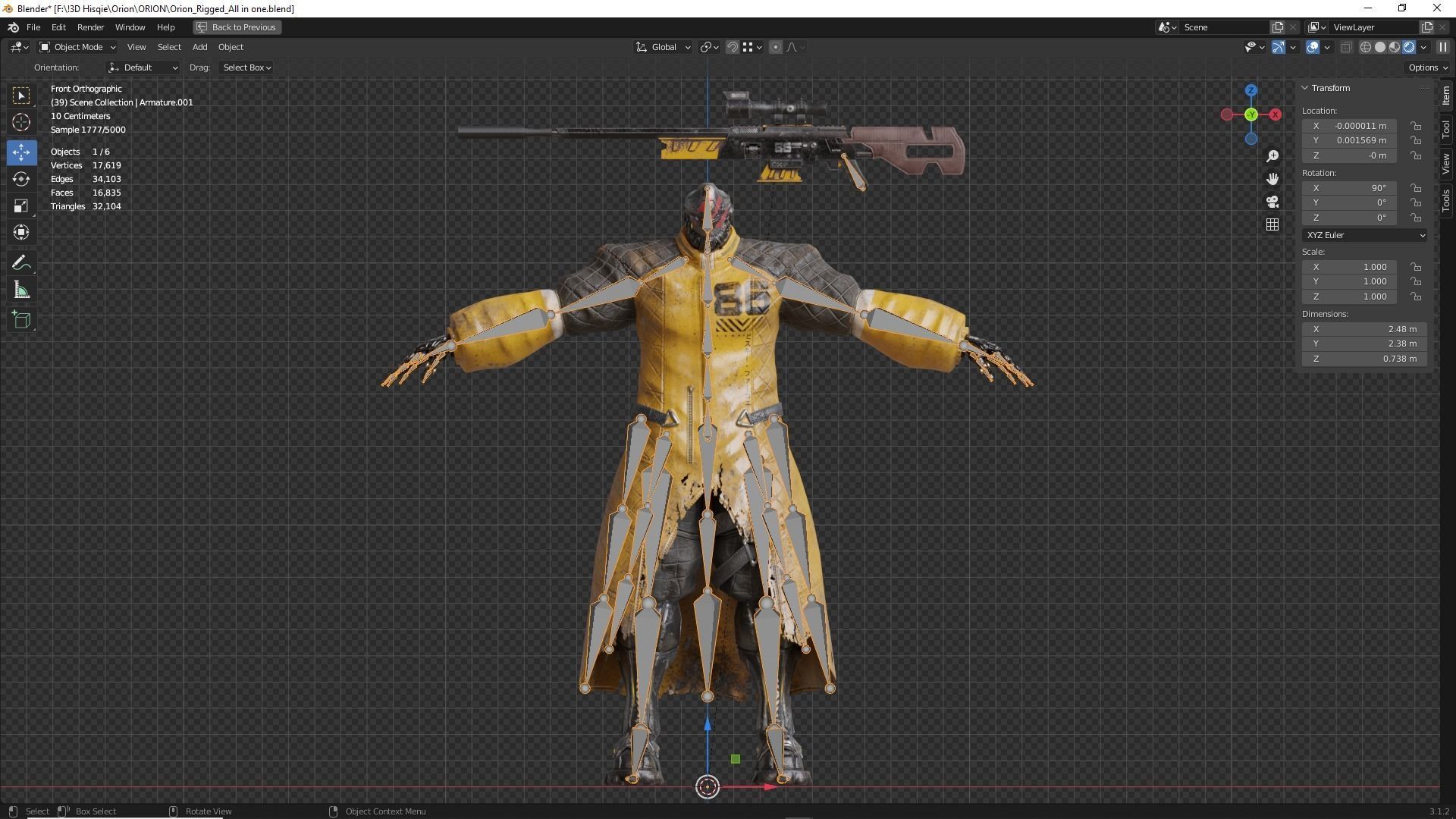Browse scene selector icon
The height and width of the screenshot is (819, 1456).
point(1168,27)
